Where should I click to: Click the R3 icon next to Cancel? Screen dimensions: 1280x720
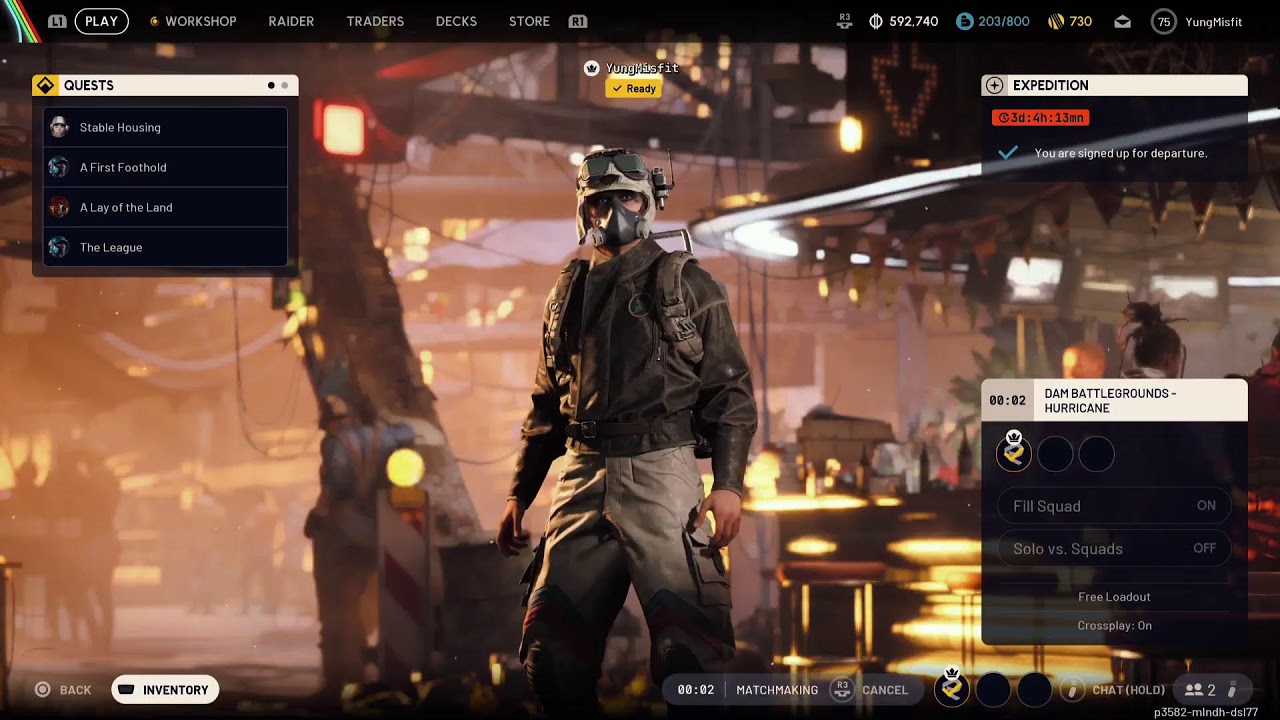842,689
